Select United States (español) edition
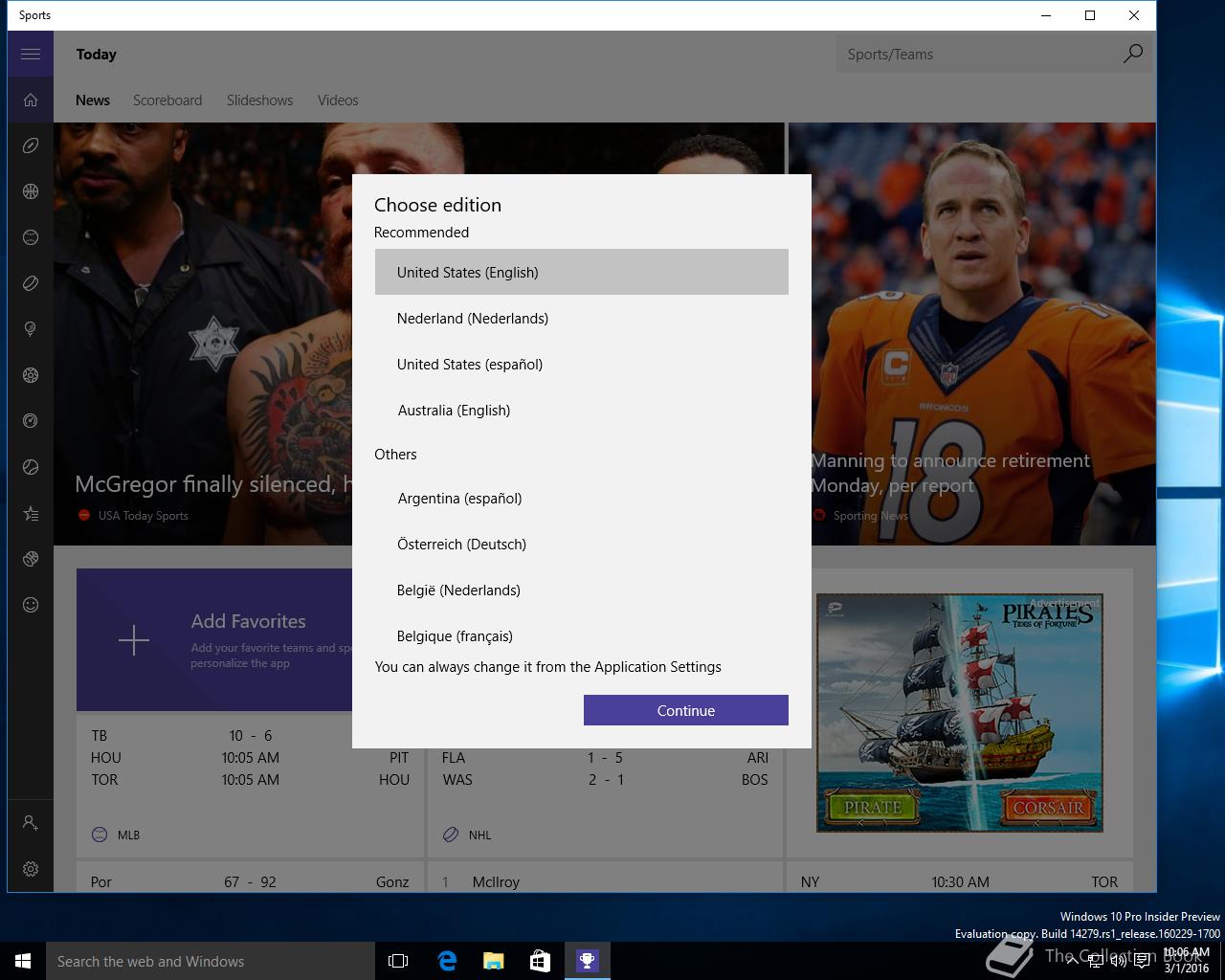 click(x=582, y=364)
